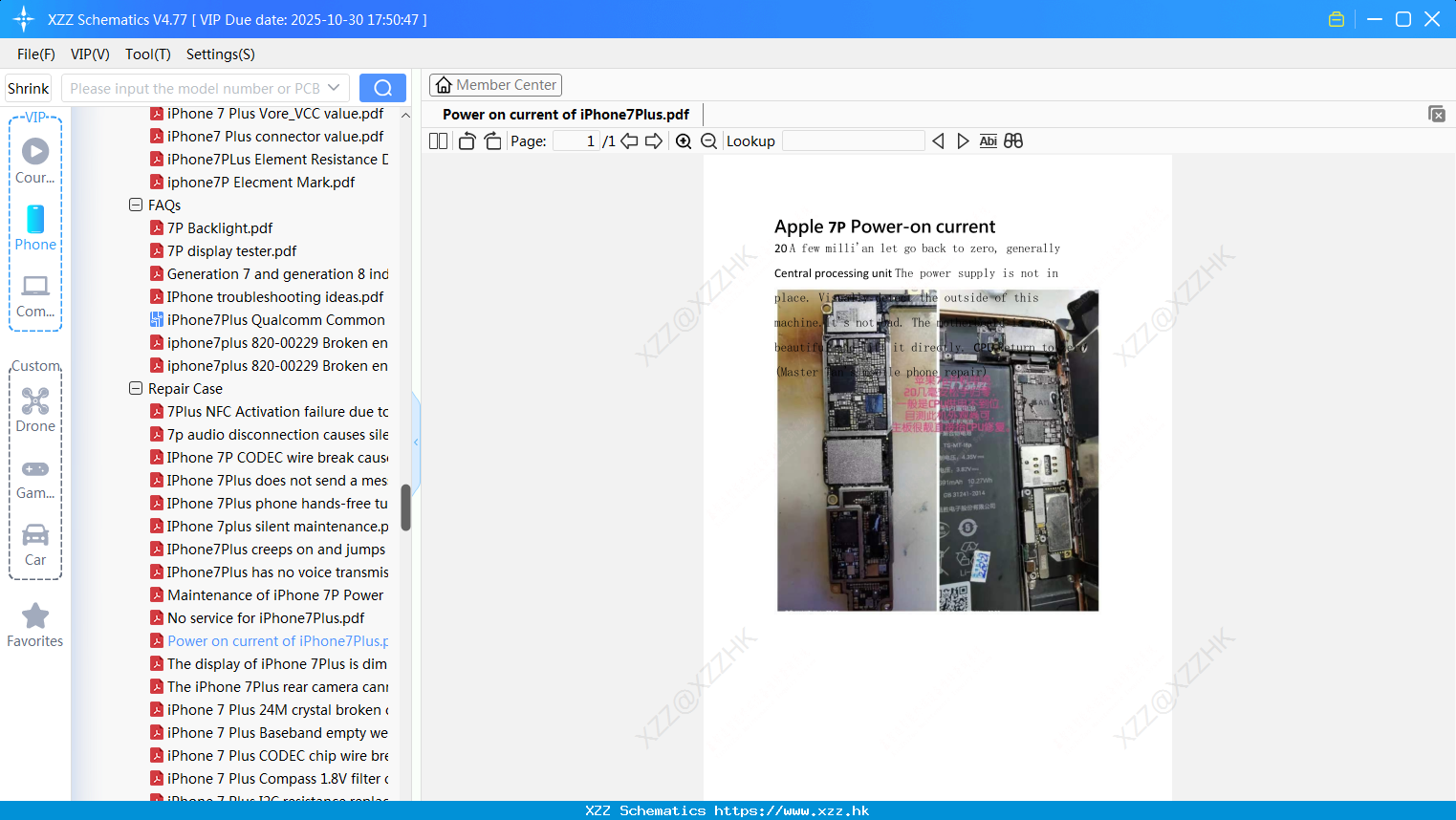
Task: Open iPhone 7 Plus Baseband empty file
Action: point(277,732)
